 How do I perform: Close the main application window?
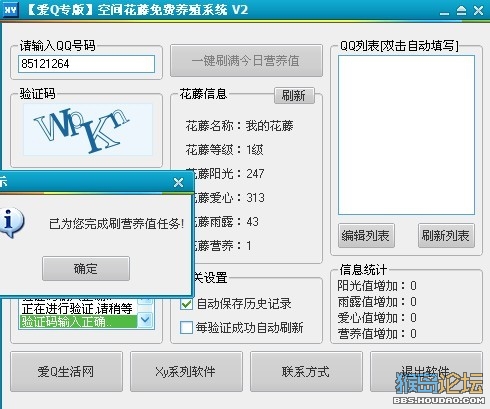tap(478, 11)
